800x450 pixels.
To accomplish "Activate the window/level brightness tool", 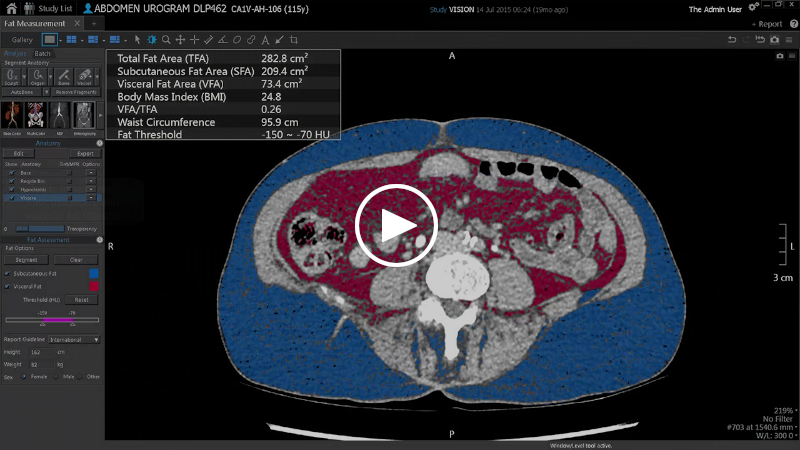I will 152,39.
